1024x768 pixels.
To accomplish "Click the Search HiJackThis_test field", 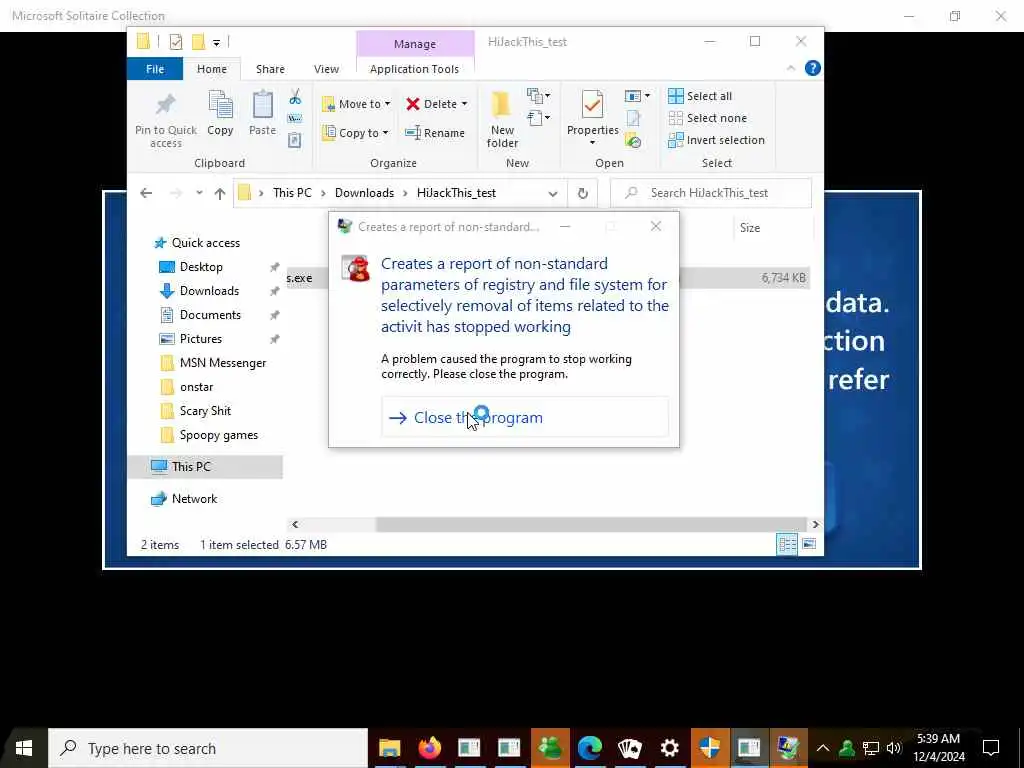I will click(x=711, y=193).
